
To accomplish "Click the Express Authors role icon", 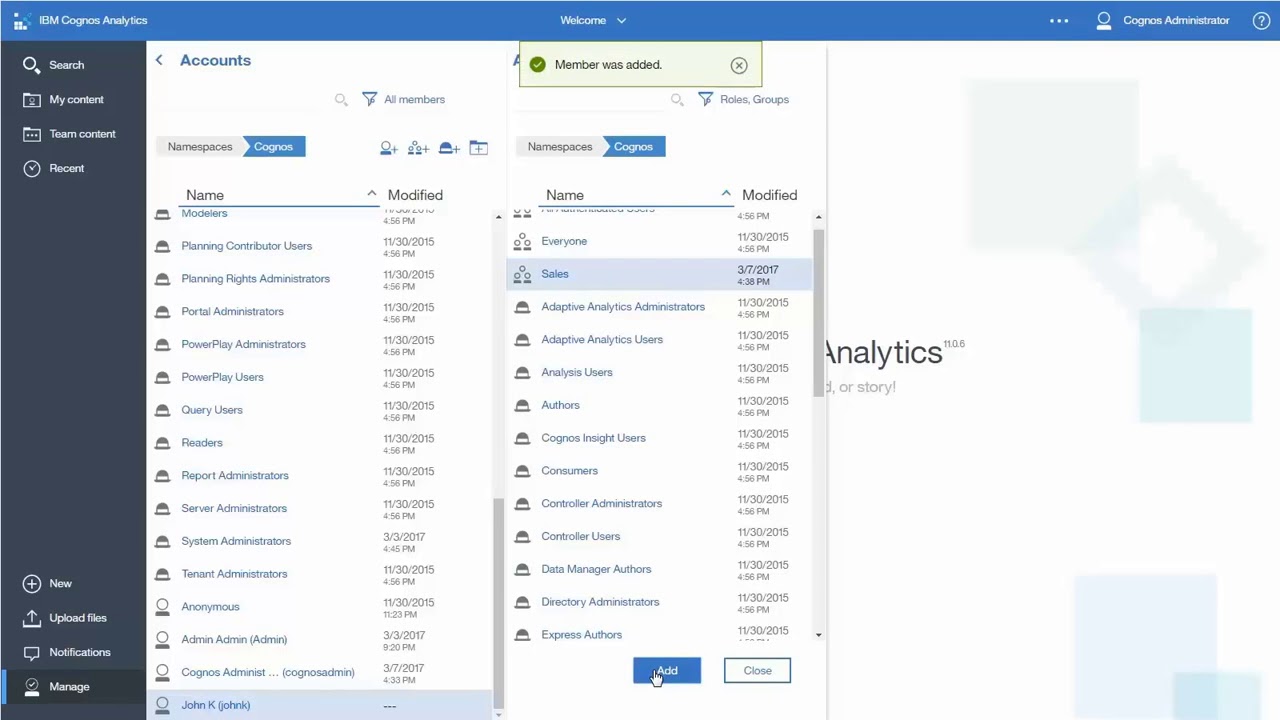I will point(522,635).
